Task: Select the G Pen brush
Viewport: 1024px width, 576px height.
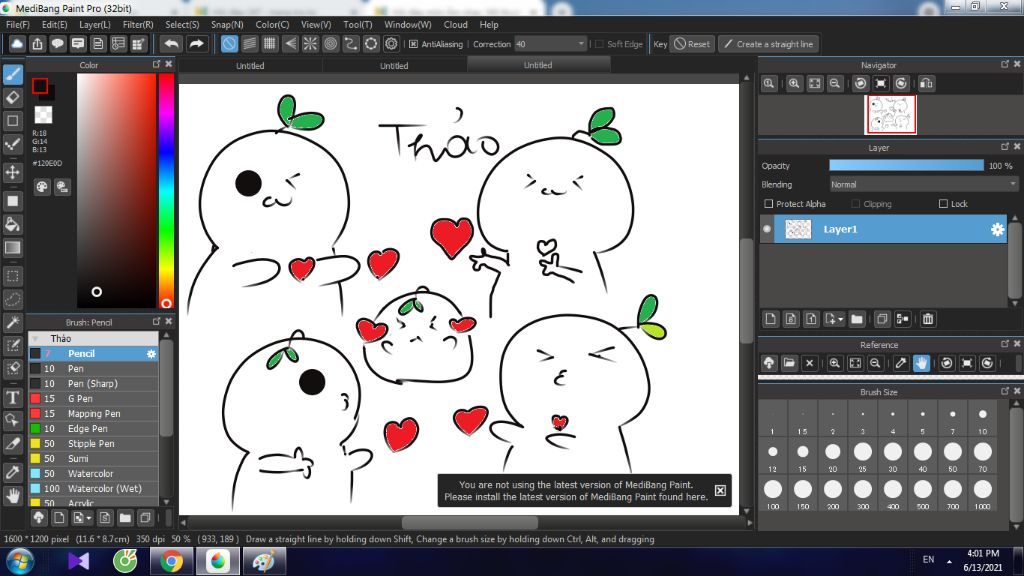Action: pos(93,398)
